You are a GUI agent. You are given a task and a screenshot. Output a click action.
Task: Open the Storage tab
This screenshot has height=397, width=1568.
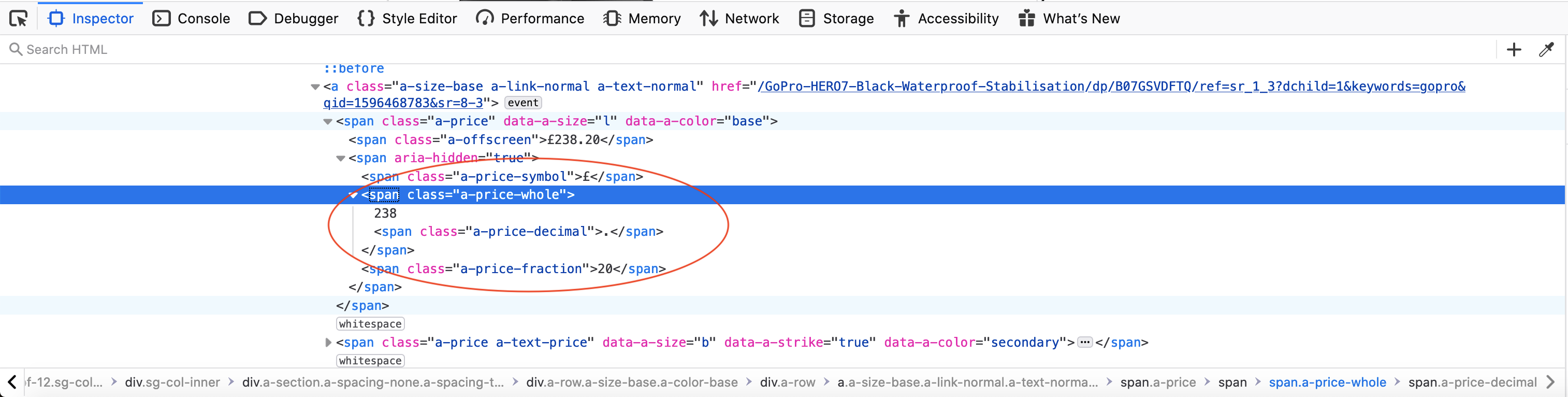point(836,19)
